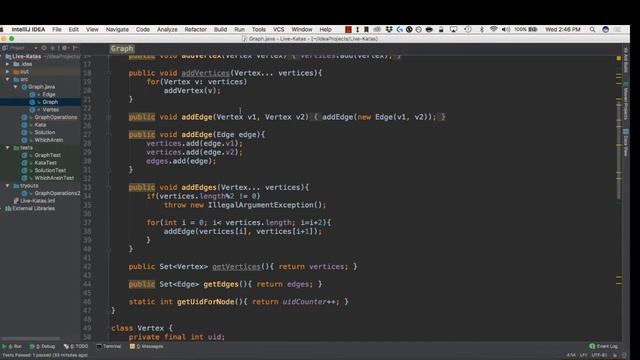Image resolution: width=640 pixels, height=360 pixels.
Task: Click the class icon beside GraphOperations
Action: coord(24,117)
